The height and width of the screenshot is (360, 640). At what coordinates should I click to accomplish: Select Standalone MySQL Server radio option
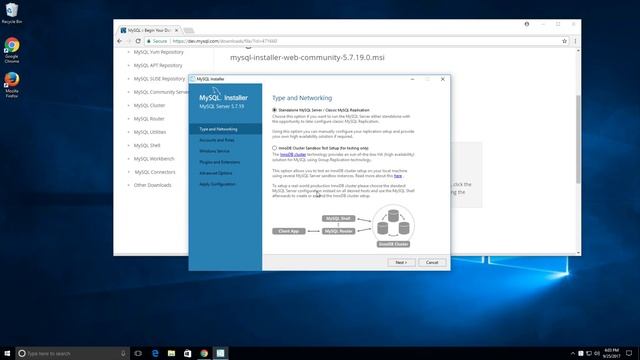pos(274,110)
